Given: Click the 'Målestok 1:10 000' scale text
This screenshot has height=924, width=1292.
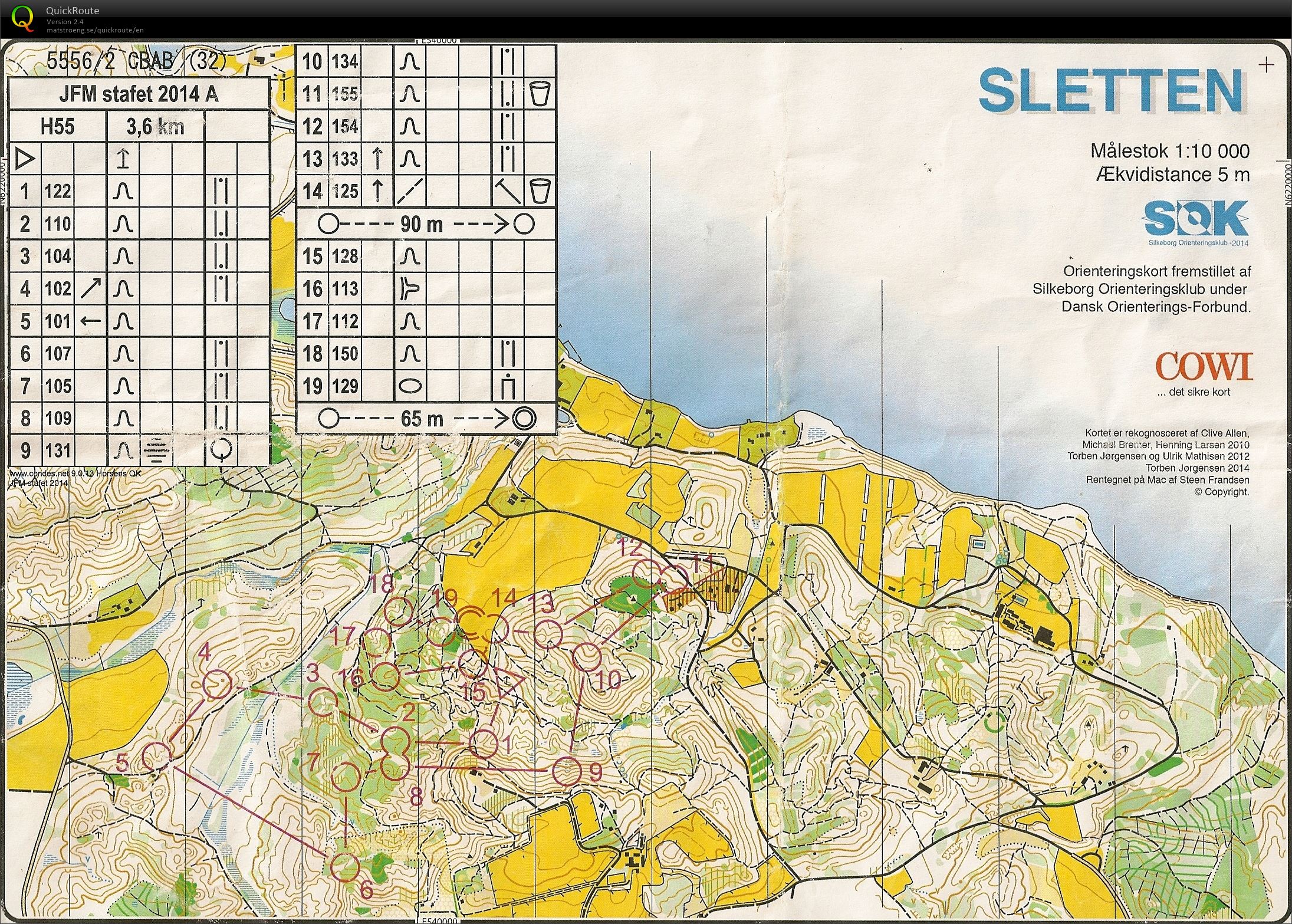Looking at the screenshot, I should tap(1171, 151).
